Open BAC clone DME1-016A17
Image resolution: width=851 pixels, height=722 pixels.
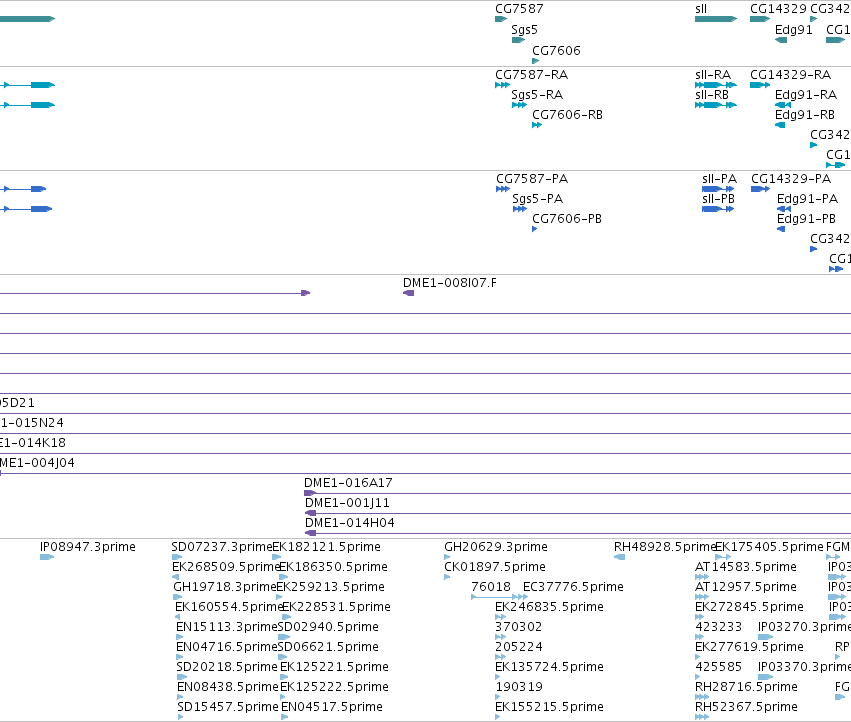click(x=348, y=483)
